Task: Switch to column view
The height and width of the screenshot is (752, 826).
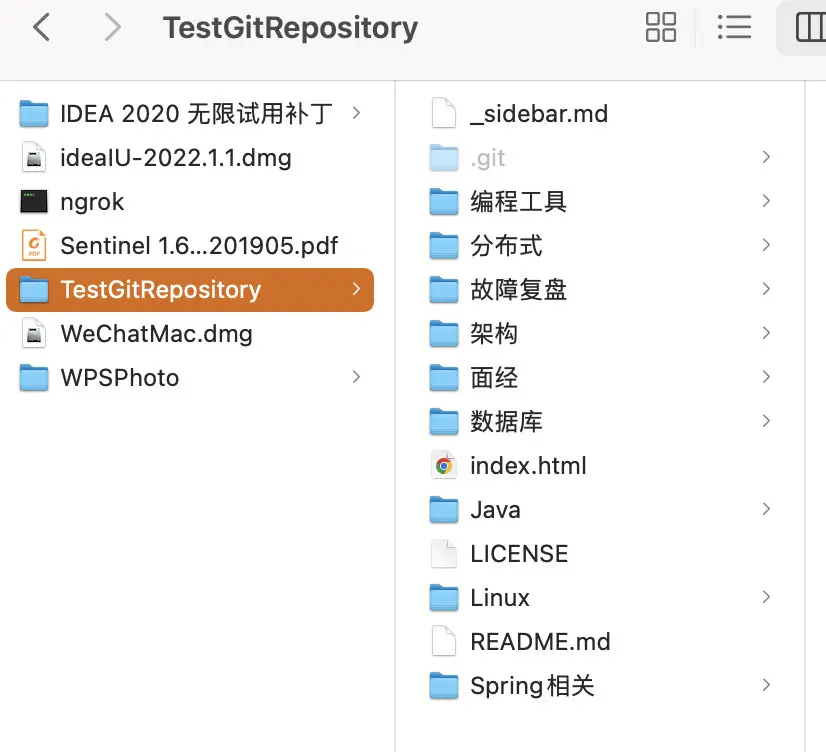Action: click(x=809, y=27)
